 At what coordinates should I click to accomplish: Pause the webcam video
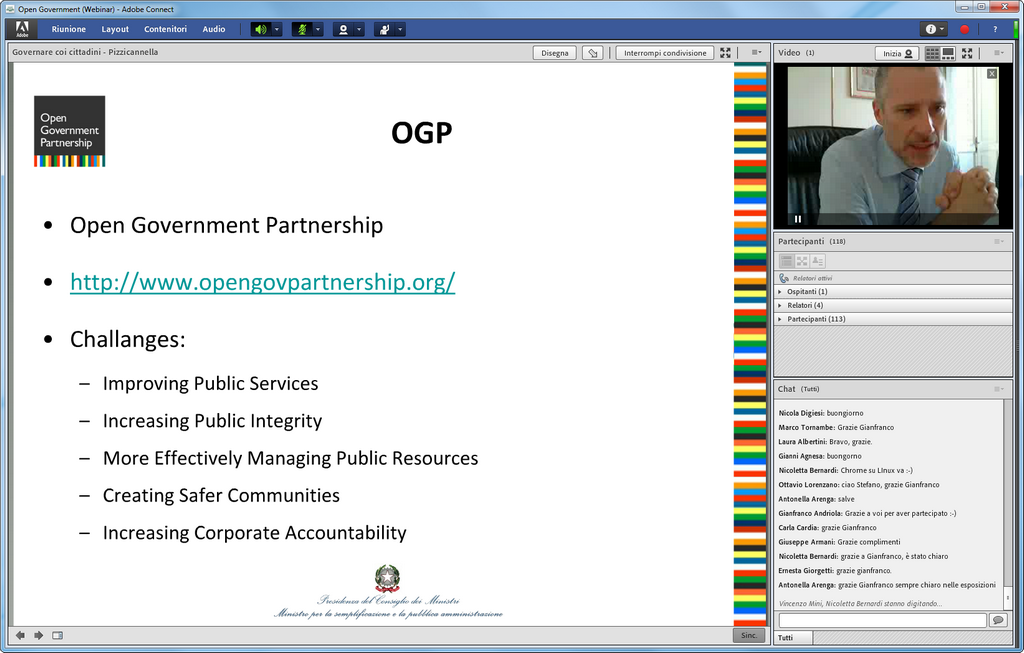tap(797, 219)
